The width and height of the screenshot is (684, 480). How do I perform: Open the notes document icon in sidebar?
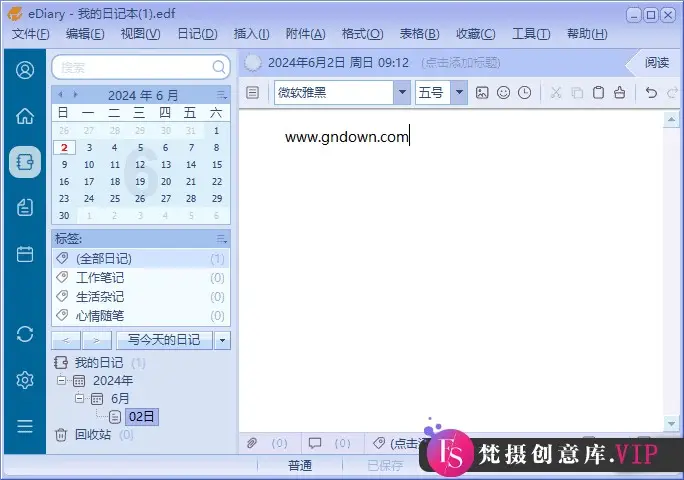(x=25, y=207)
